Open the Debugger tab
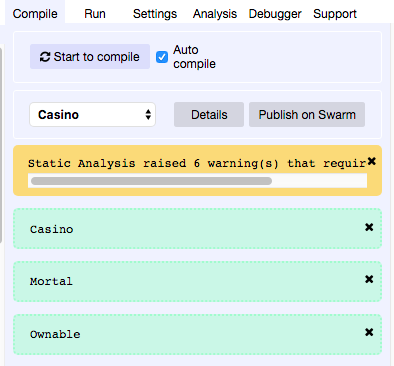 point(275,14)
